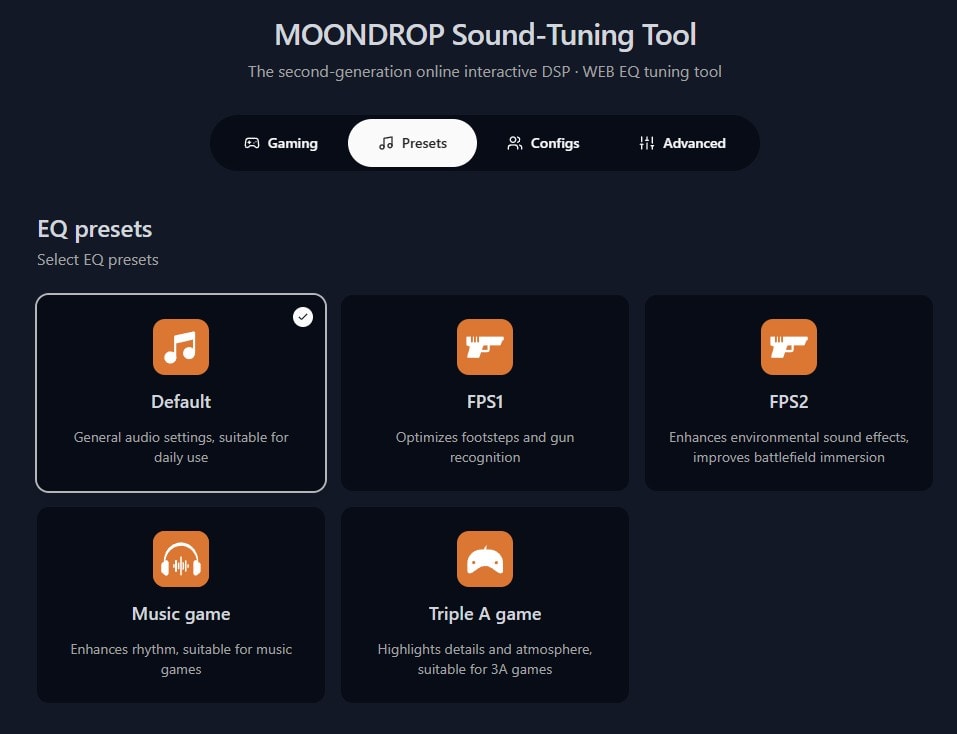
Task: Click the controller icon in the Gaming tab
Action: 252,143
